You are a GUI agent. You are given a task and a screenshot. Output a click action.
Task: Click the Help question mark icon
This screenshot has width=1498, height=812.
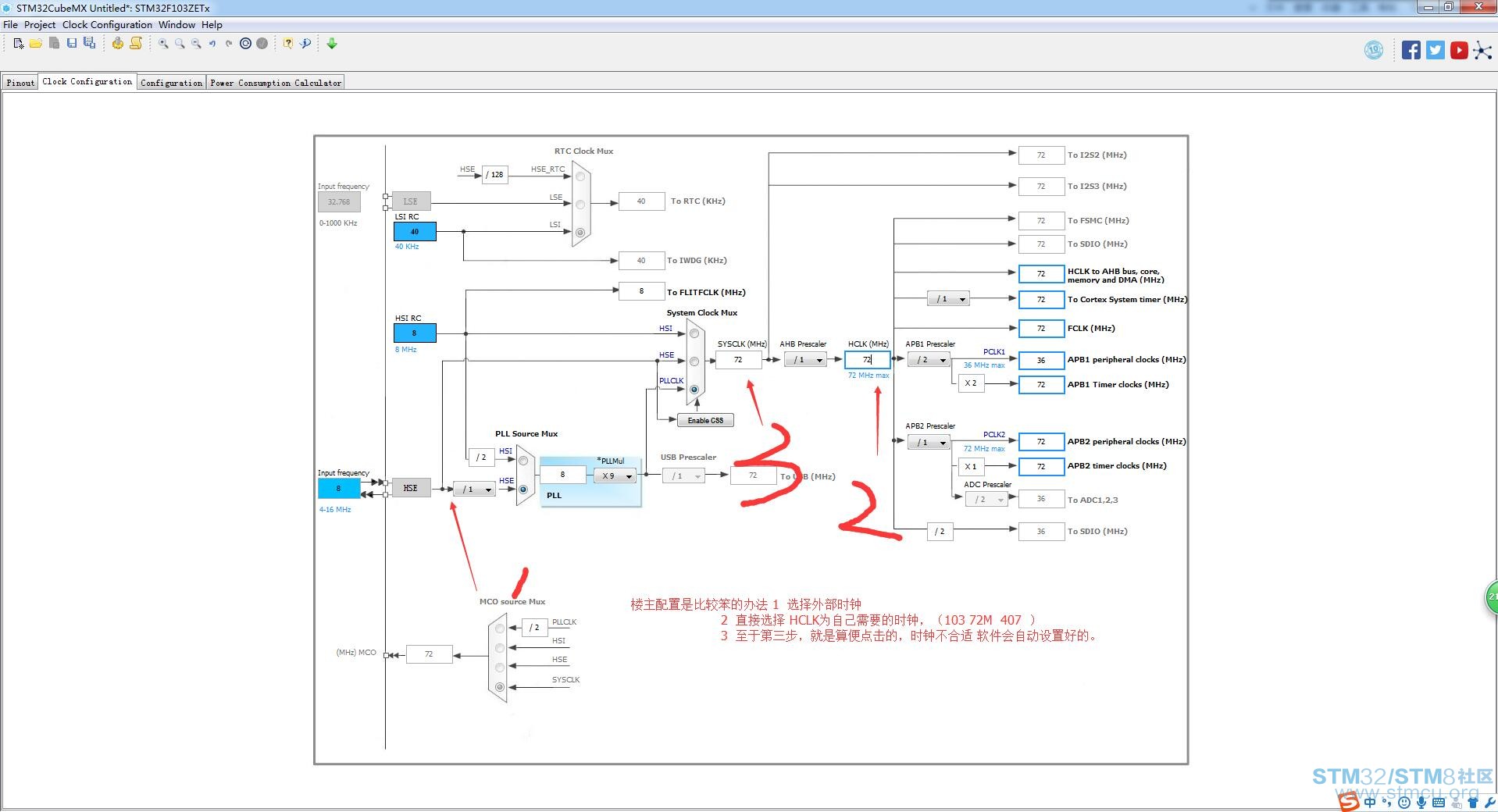pyautogui.click(x=288, y=44)
